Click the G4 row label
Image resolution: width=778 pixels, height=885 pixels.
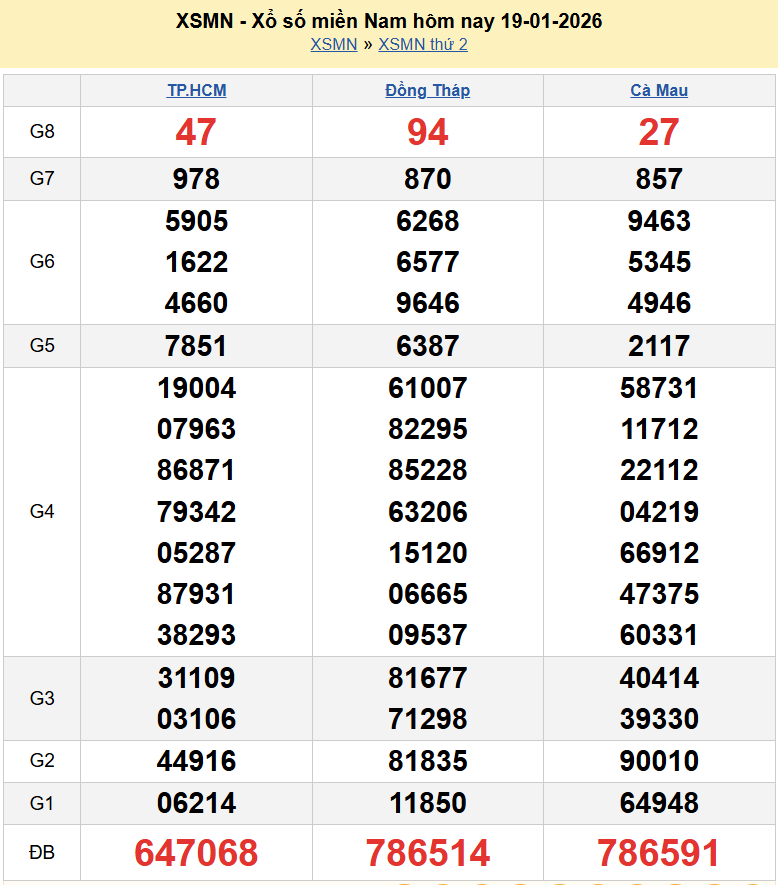42,512
